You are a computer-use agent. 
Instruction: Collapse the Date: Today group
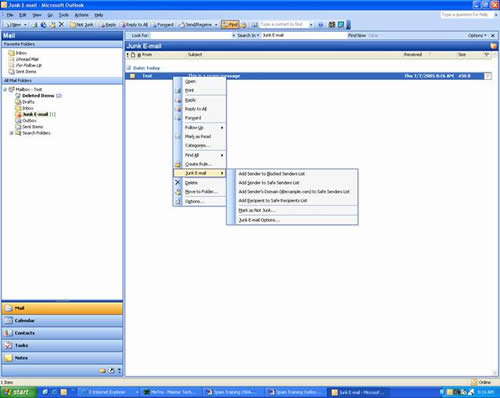pos(129,68)
